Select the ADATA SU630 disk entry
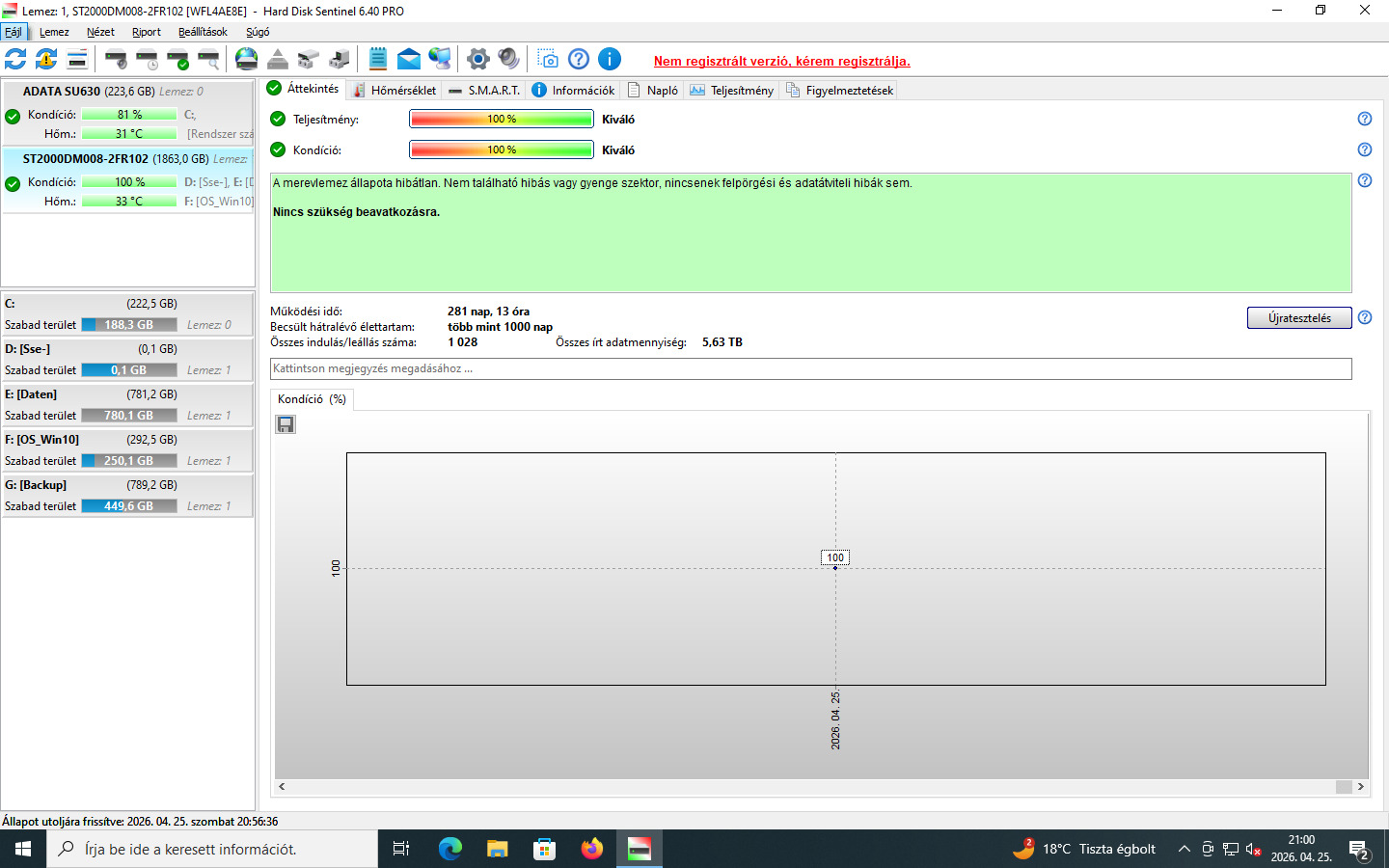Screen dimensions: 1389x868 (128, 113)
